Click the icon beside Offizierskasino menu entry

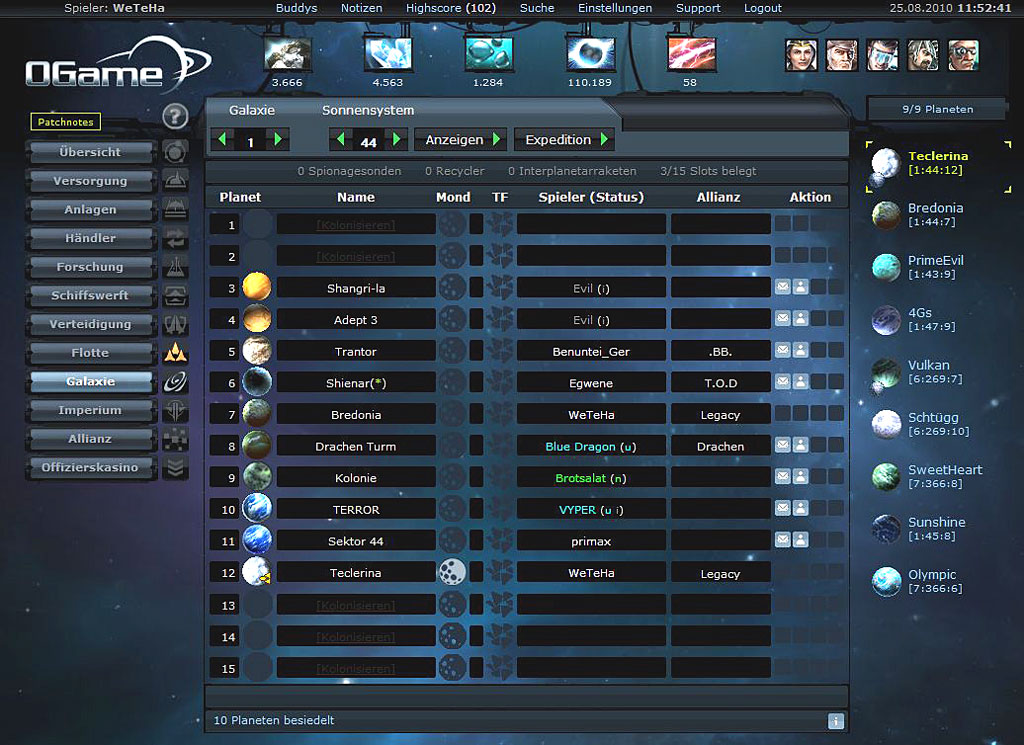pyautogui.click(x=175, y=468)
